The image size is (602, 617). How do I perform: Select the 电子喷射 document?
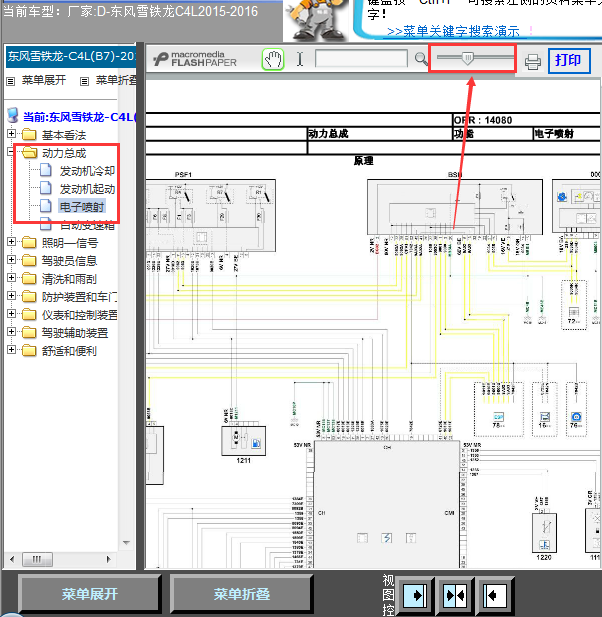click(x=82, y=207)
